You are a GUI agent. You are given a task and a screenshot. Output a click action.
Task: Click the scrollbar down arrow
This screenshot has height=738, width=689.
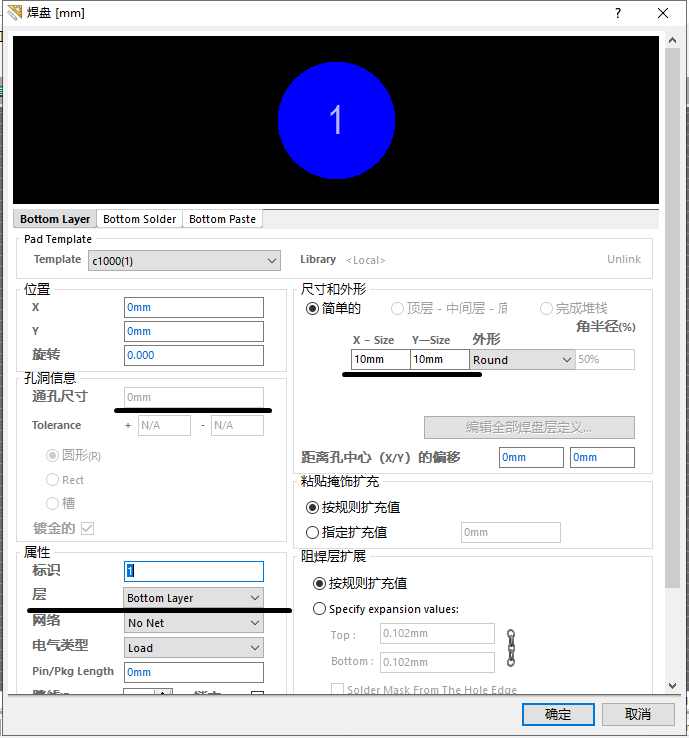pyautogui.click(x=673, y=686)
